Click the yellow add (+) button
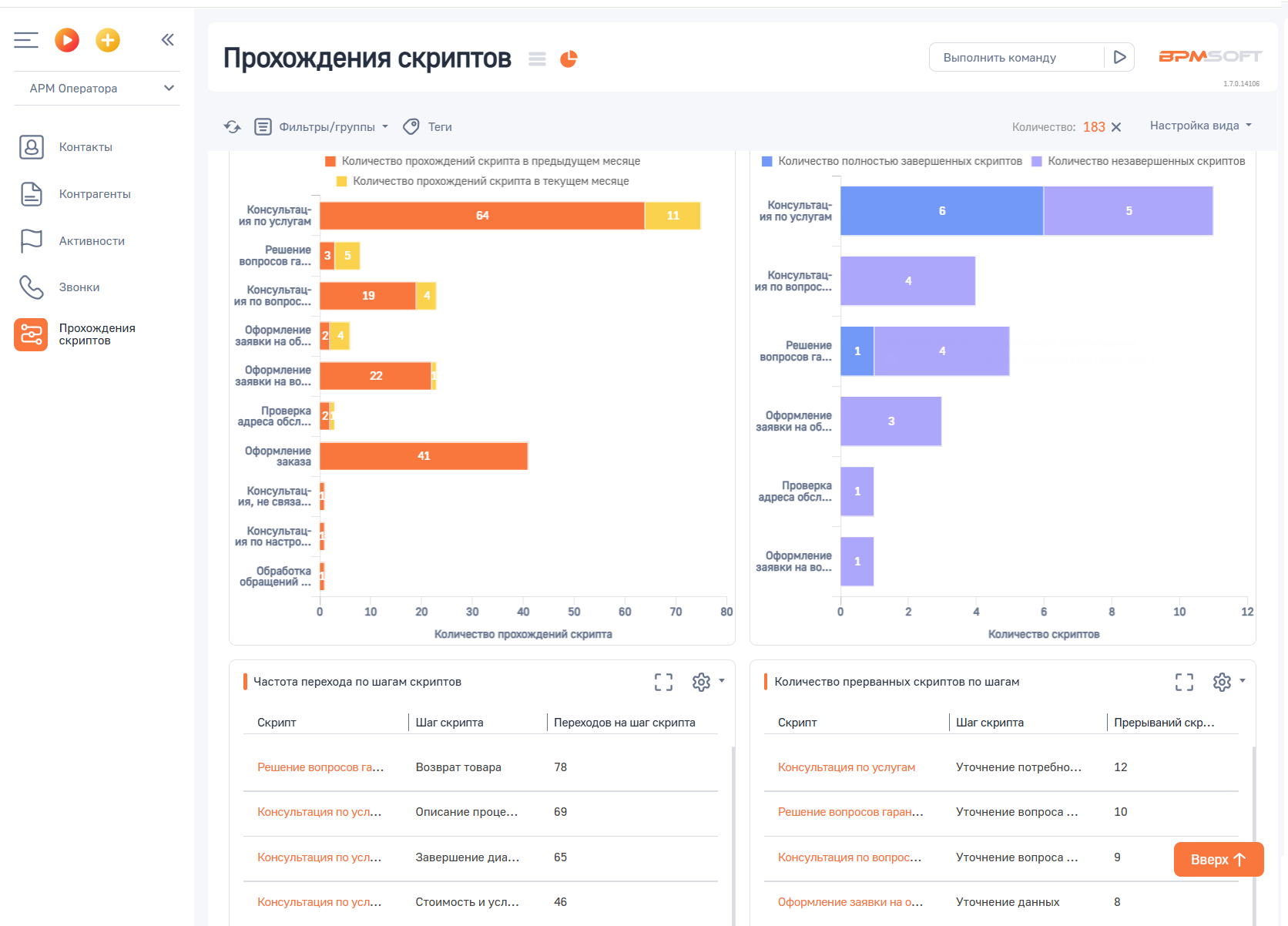 [x=108, y=39]
